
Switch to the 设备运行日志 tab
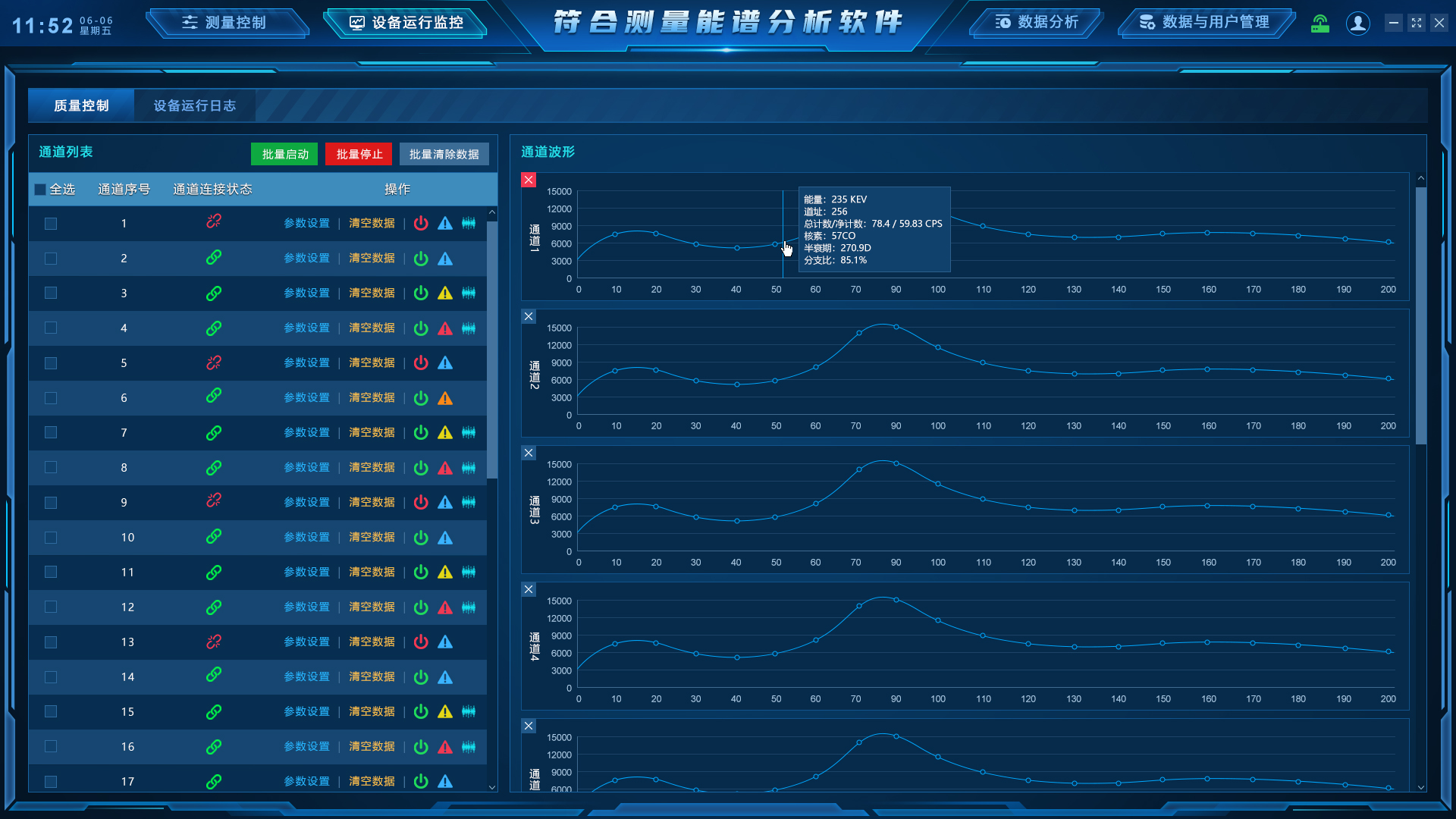pyautogui.click(x=194, y=105)
